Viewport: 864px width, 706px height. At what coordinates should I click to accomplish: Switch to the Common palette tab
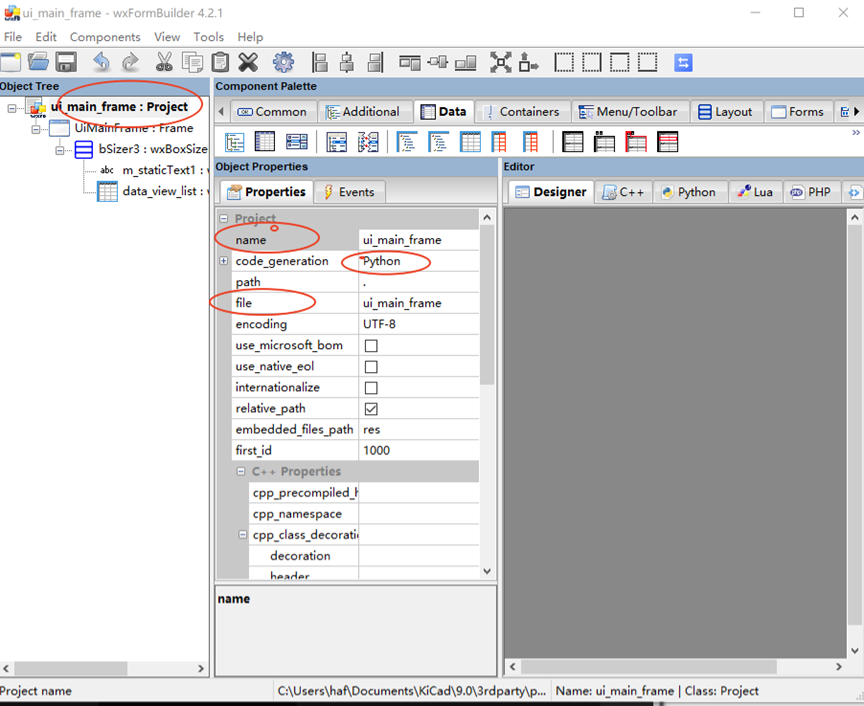pyautogui.click(x=273, y=112)
